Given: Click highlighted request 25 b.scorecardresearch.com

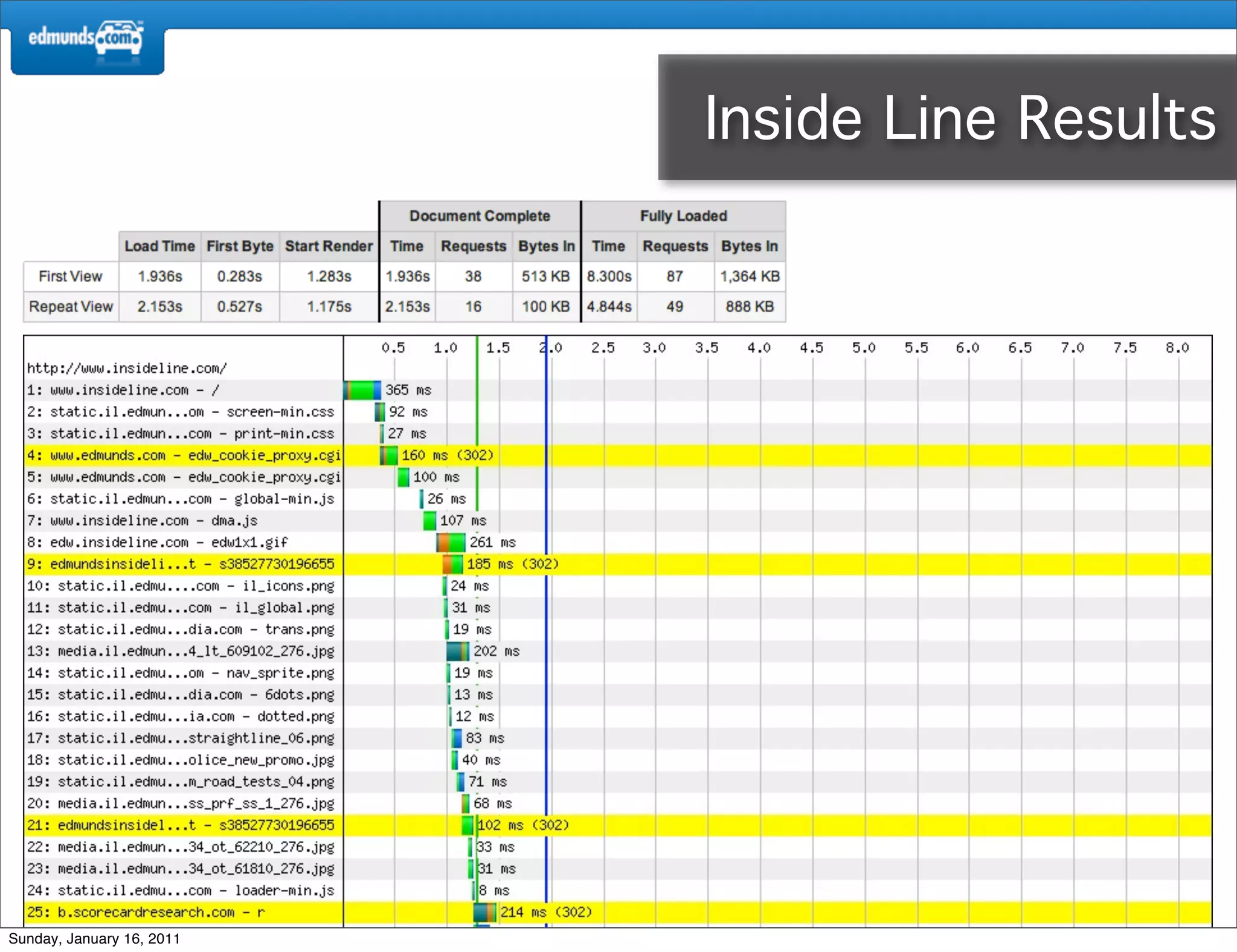Looking at the screenshot, I should 617,912.
